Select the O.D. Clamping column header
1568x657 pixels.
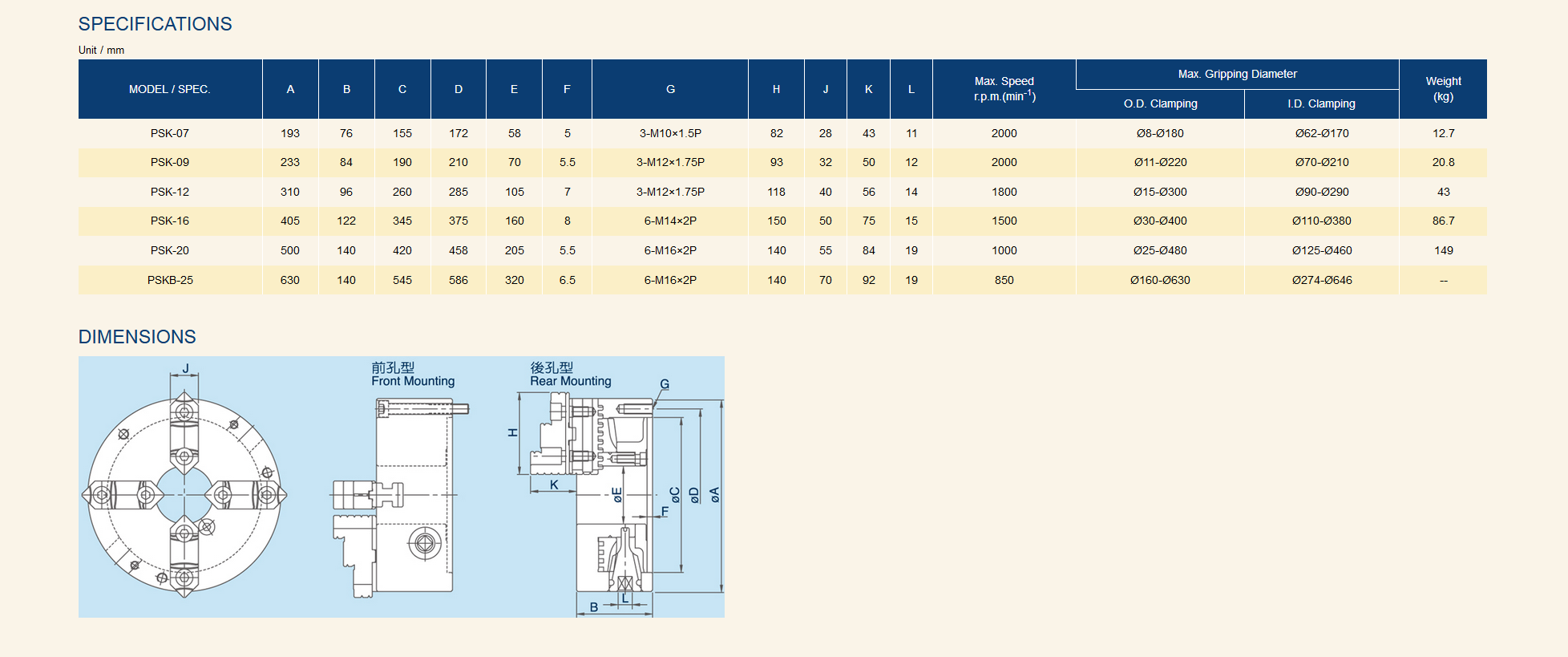pos(1160,103)
